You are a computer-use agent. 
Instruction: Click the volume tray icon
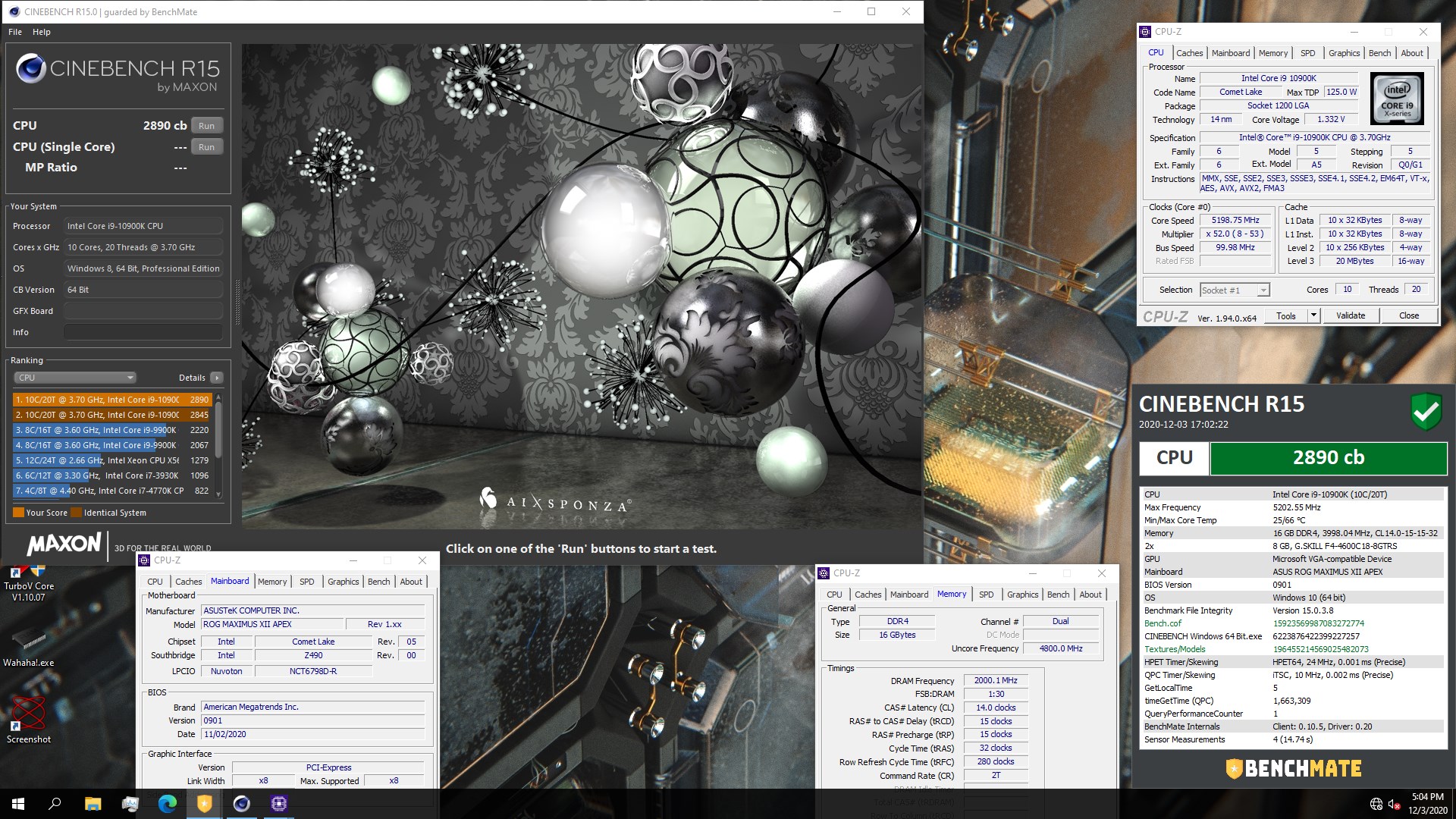click(x=1394, y=804)
